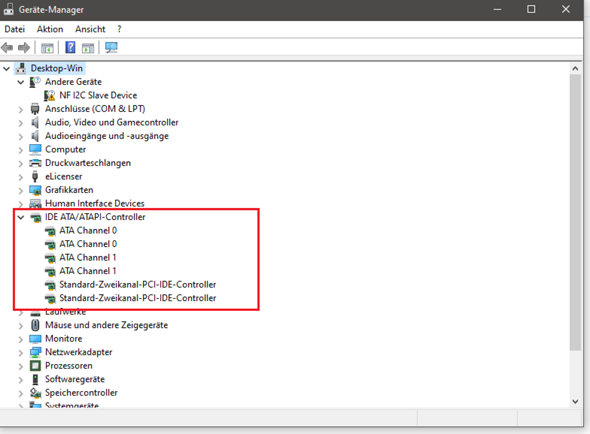The image size is (590, 434).
Task: Open the Ansicht menu
Action: click(90, 29)
